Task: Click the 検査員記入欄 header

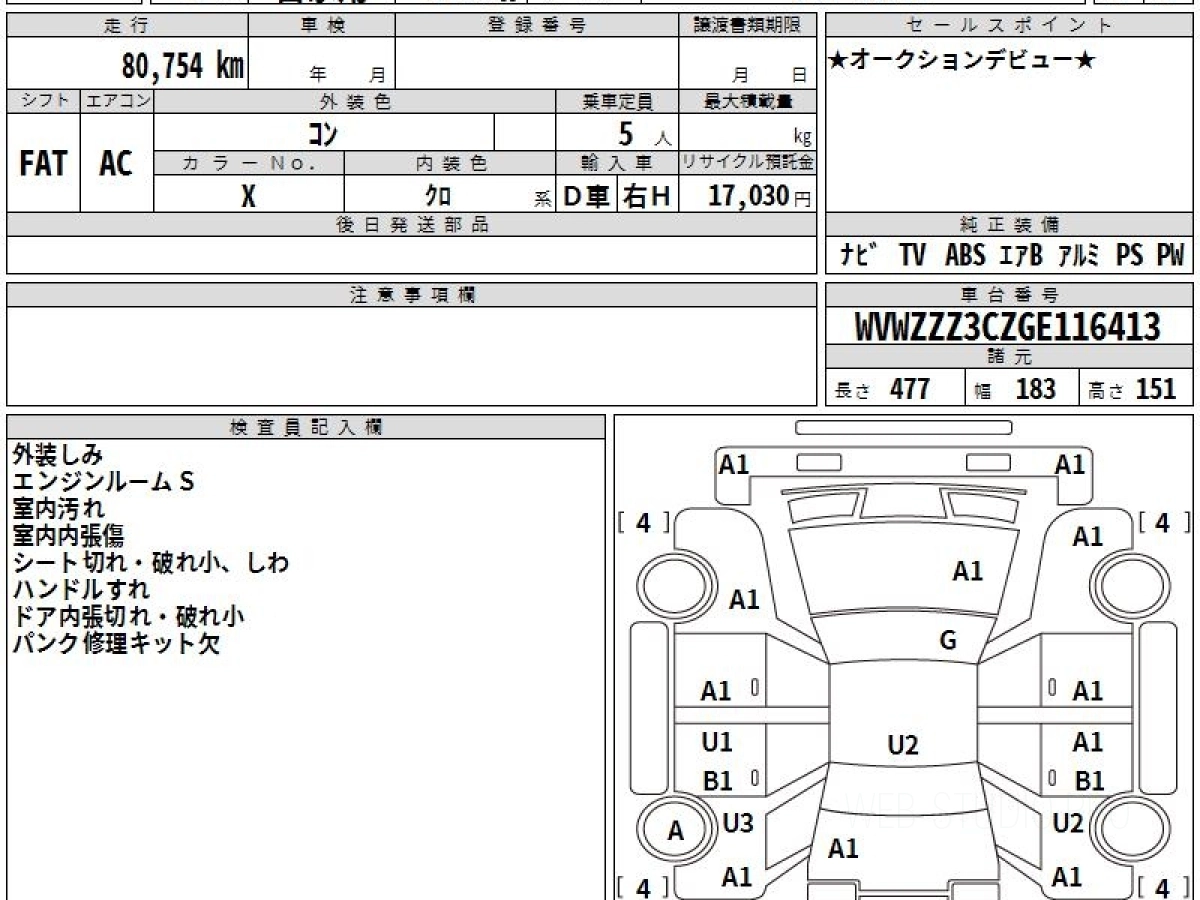Action: click(306, 427)
